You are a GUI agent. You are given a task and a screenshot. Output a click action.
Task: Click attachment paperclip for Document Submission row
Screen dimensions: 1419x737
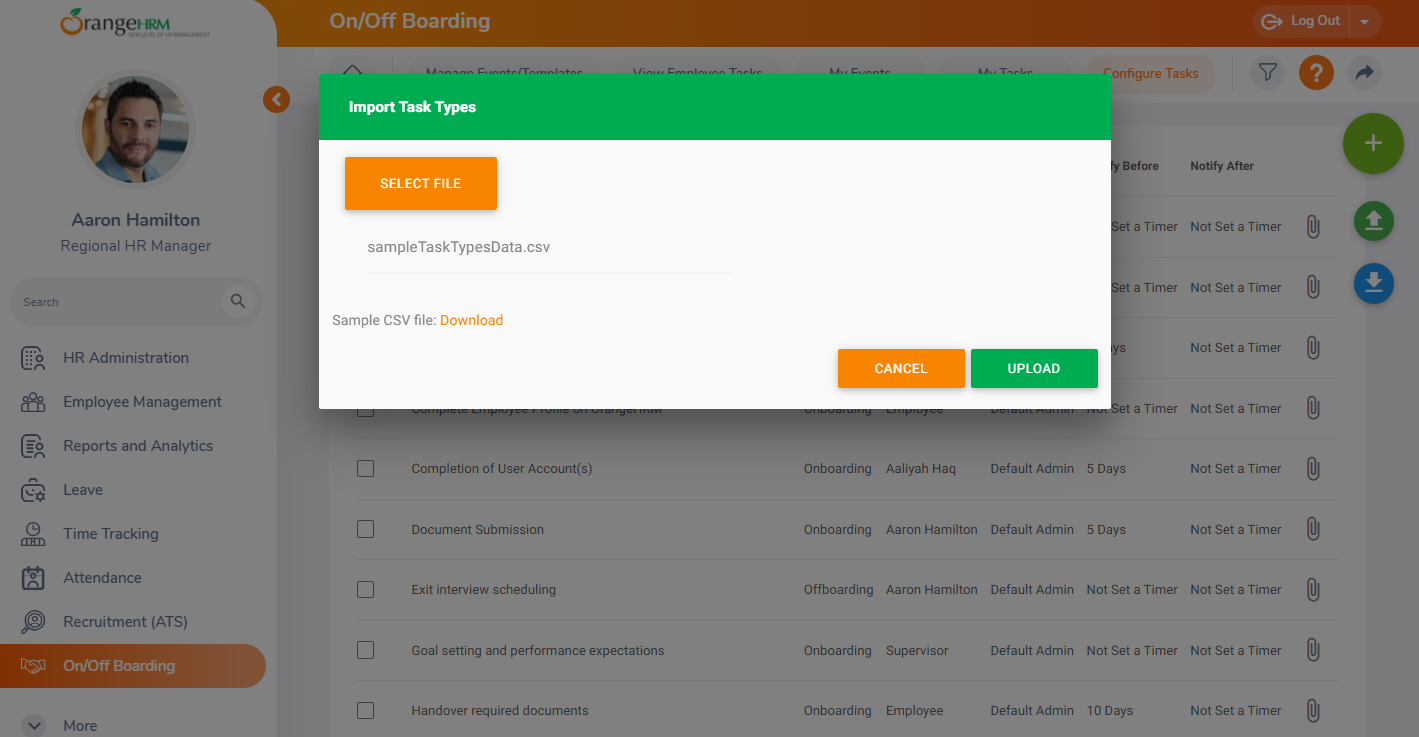1313,530
